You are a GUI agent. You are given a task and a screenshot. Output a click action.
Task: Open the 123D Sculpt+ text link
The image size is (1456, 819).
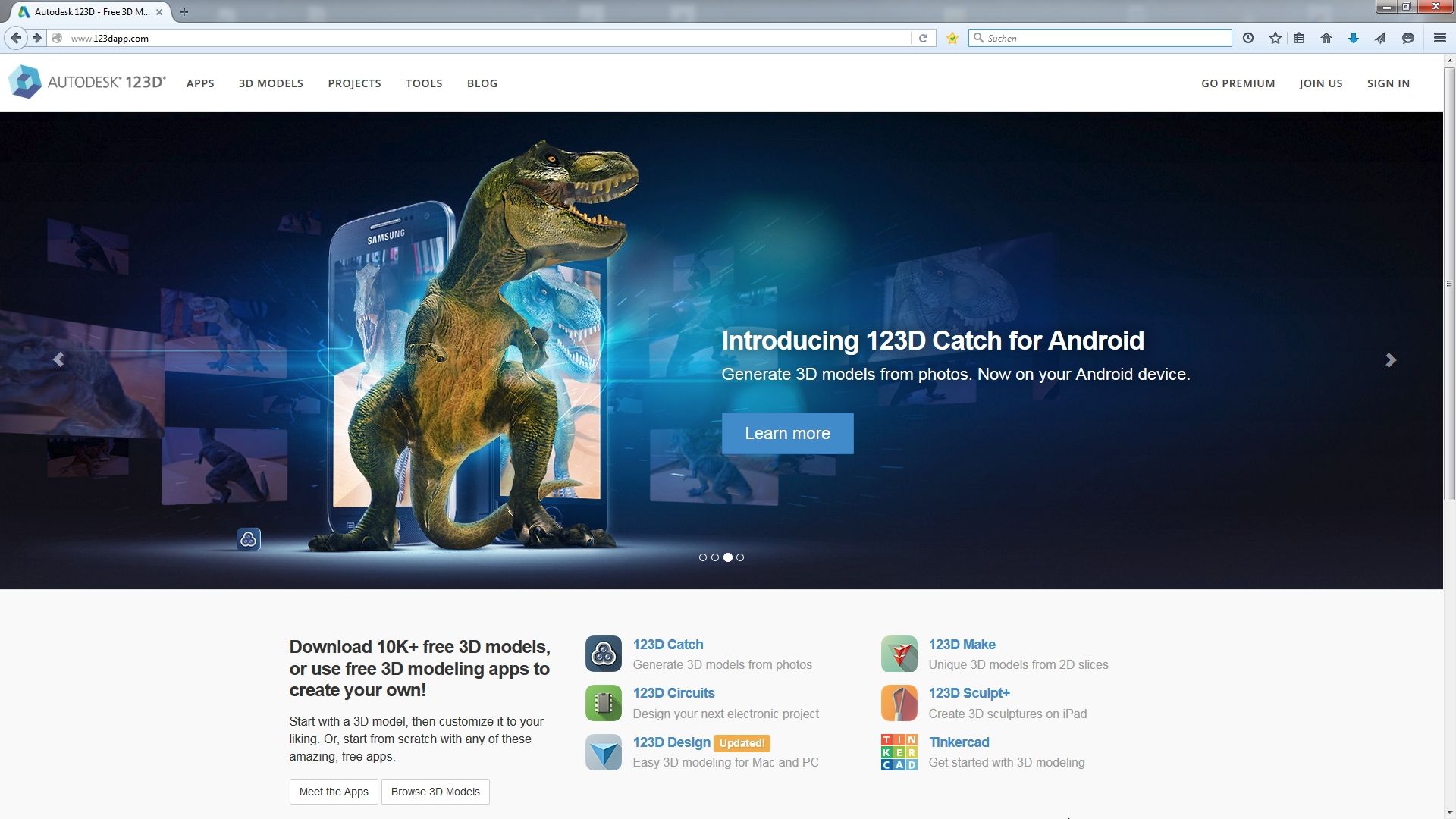click(969, 693)
